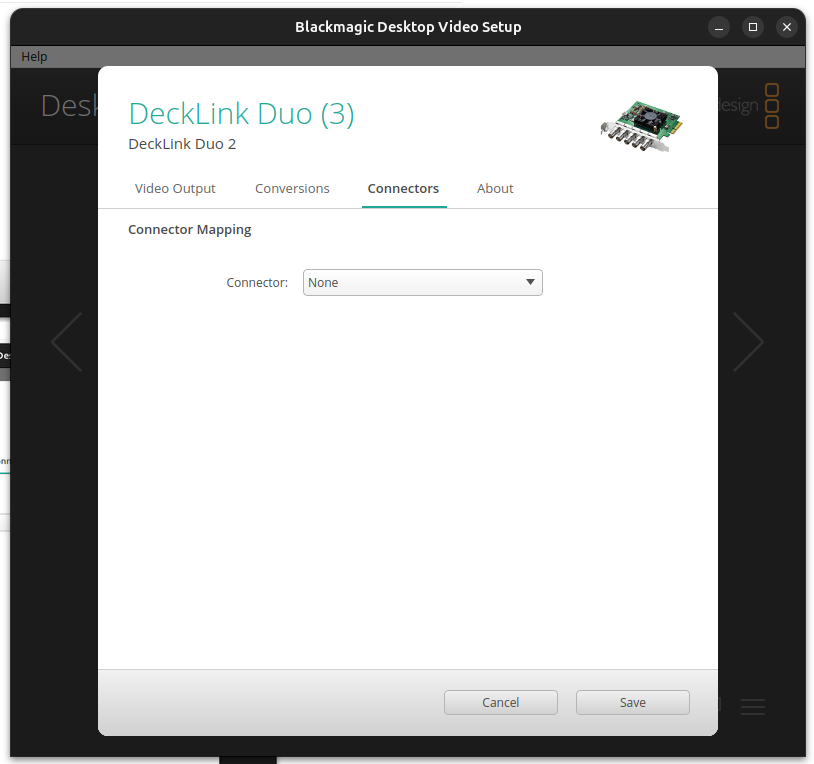Go to next device with right arrow

click(748, 342)
